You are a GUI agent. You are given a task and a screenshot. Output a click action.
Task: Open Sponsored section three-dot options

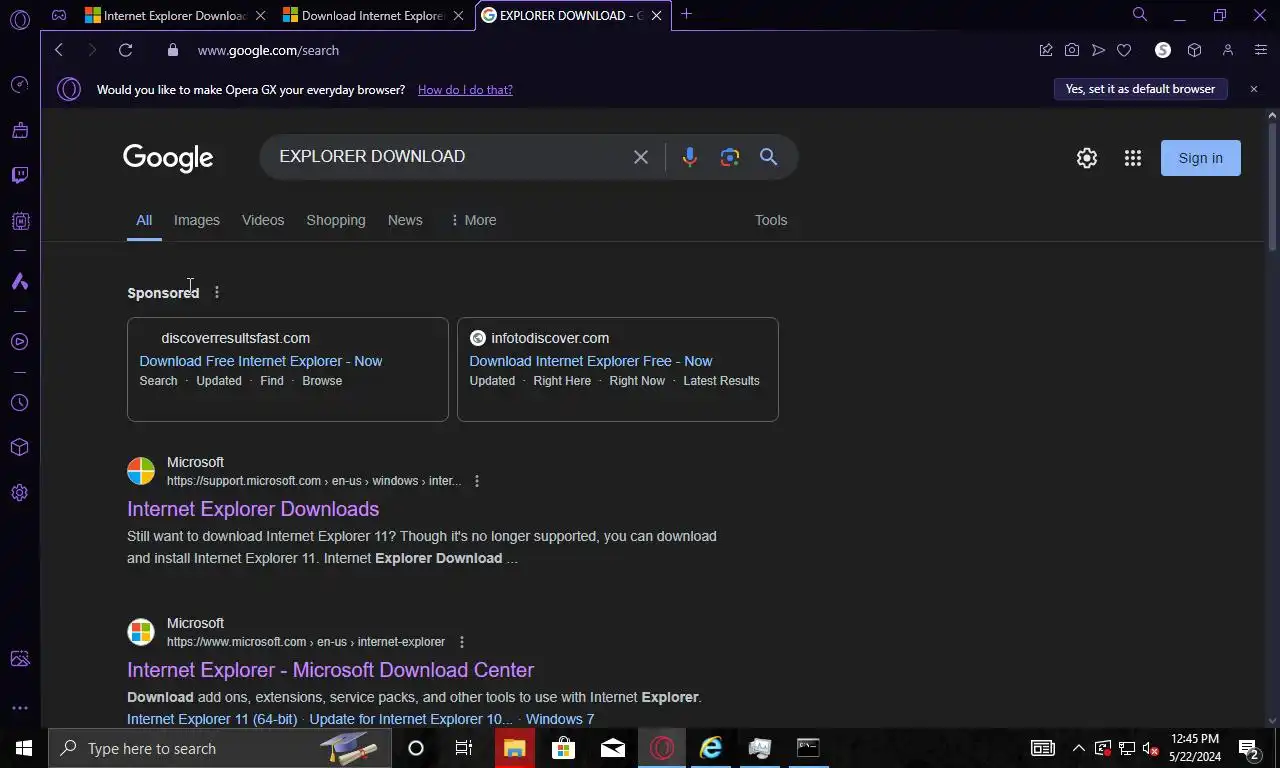point(217,292)
